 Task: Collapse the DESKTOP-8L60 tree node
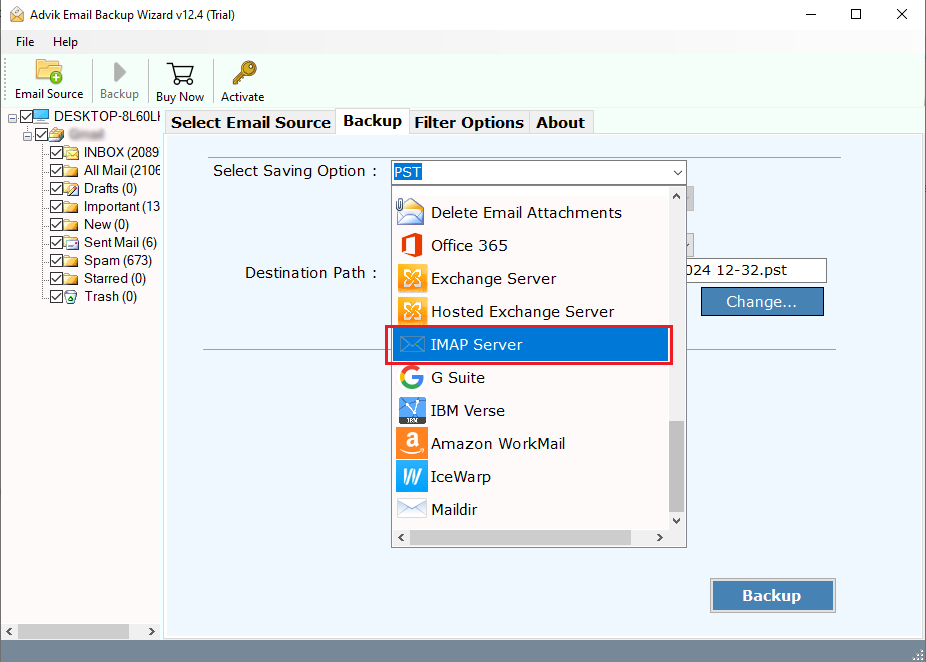tap(12, 119)
